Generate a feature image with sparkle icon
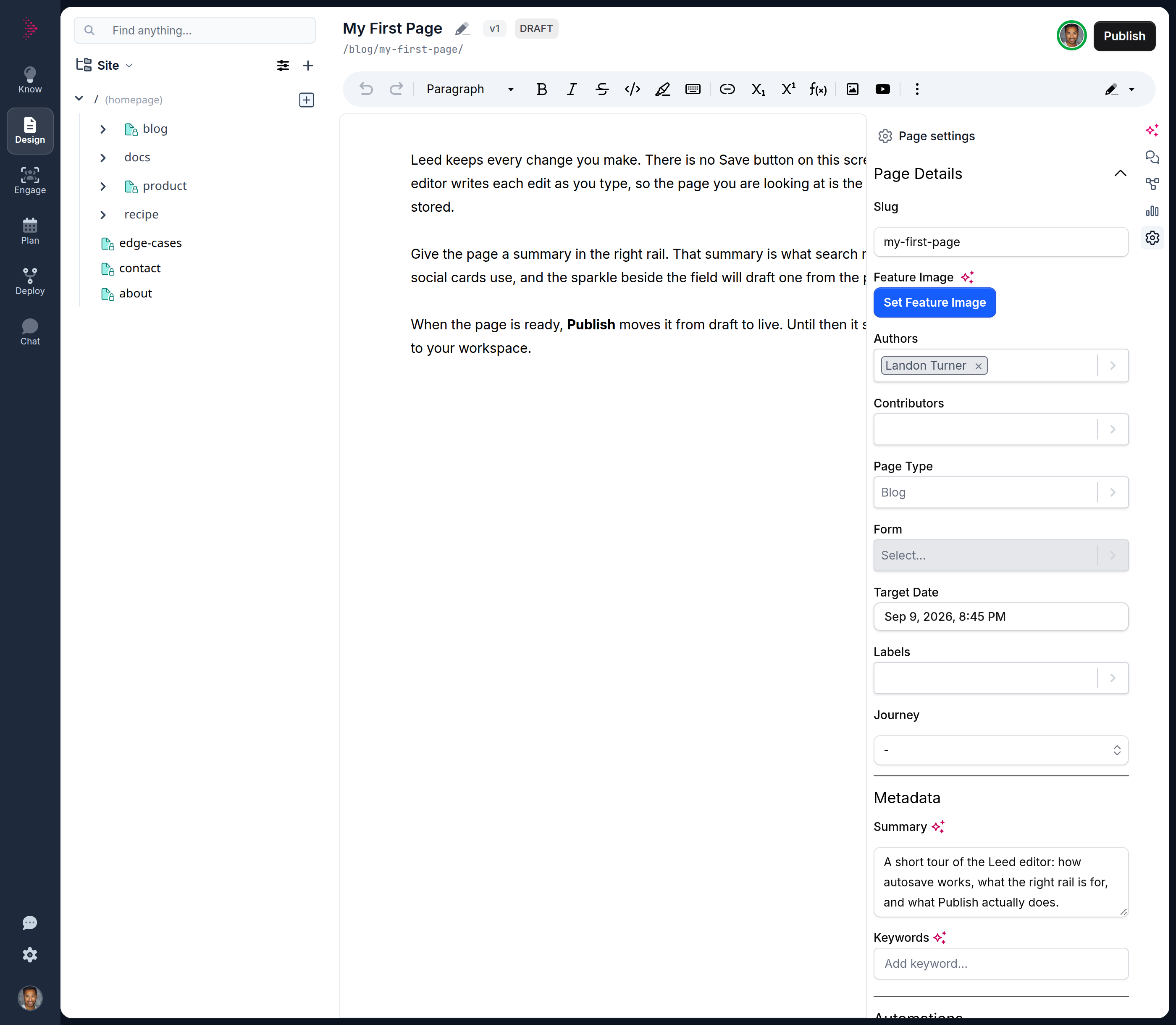 [x=967, y=277]
